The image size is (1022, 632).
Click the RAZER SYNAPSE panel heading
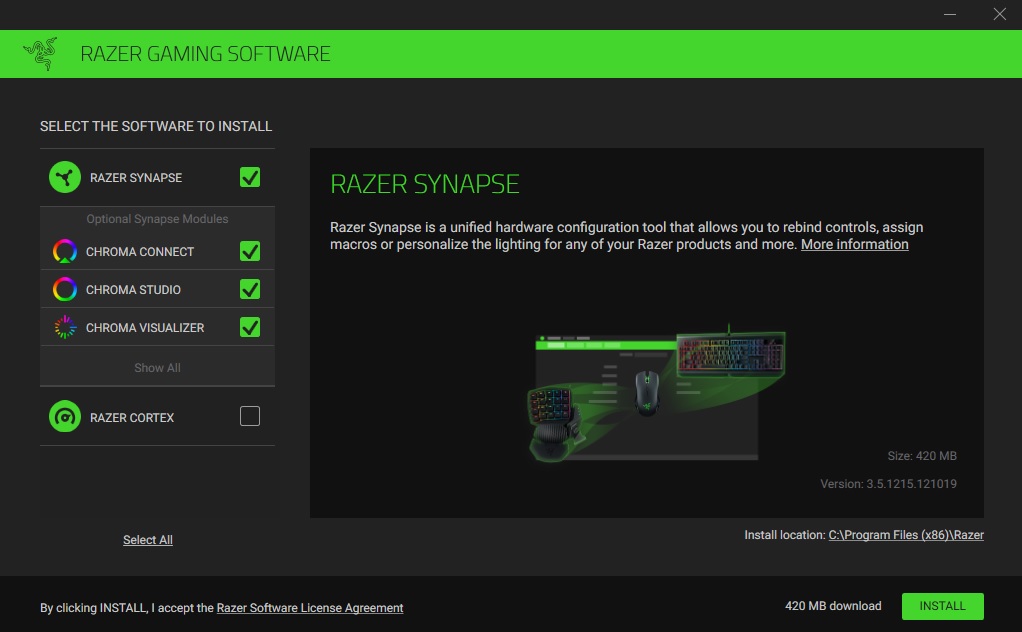click(x=424, y=184)
